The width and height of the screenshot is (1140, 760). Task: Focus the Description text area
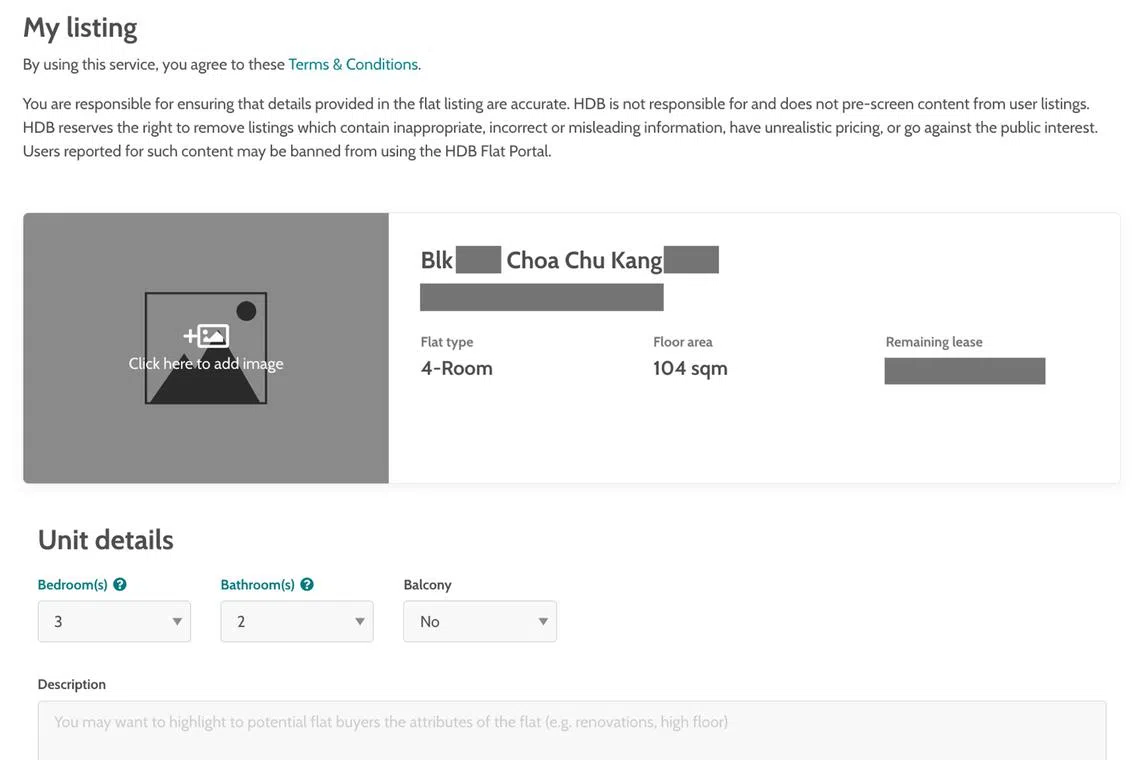571,730
